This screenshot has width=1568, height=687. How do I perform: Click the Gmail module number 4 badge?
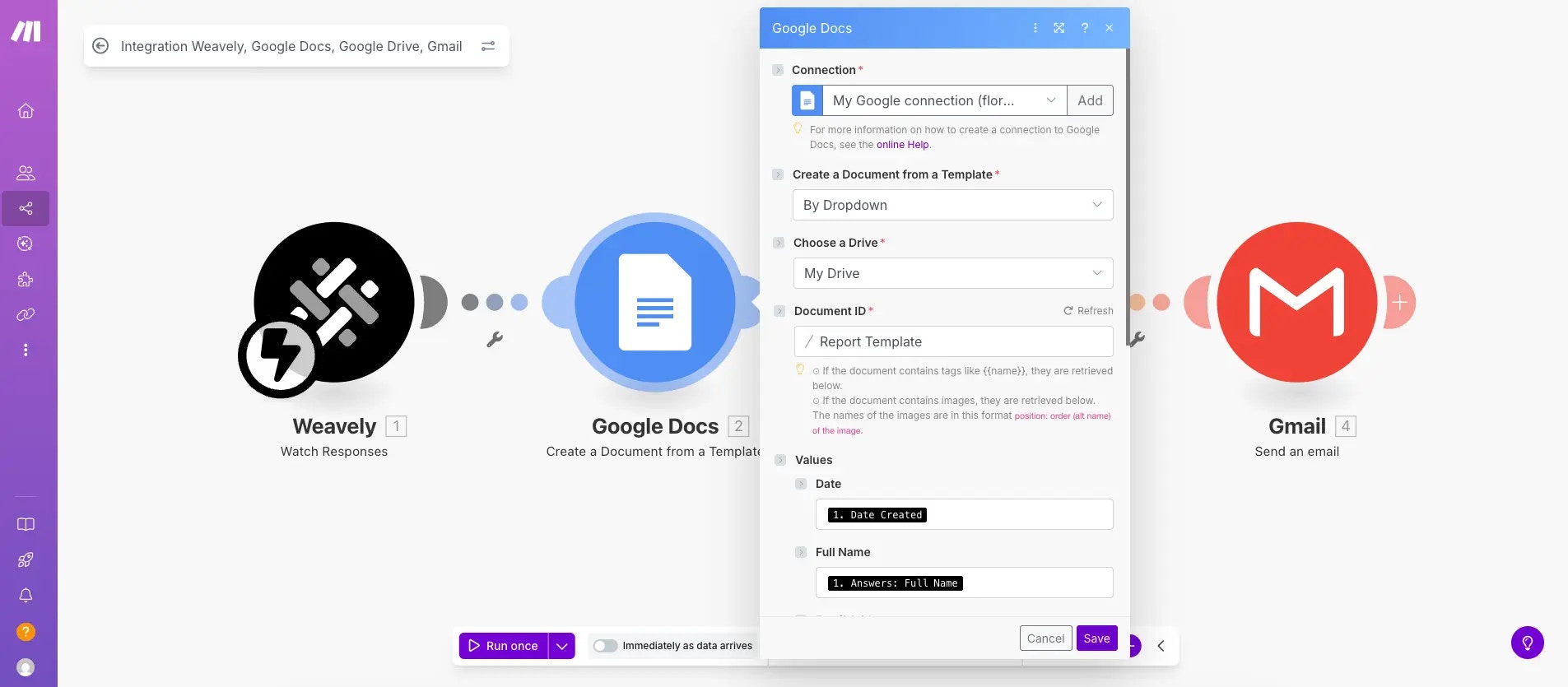click(1346, 426)
